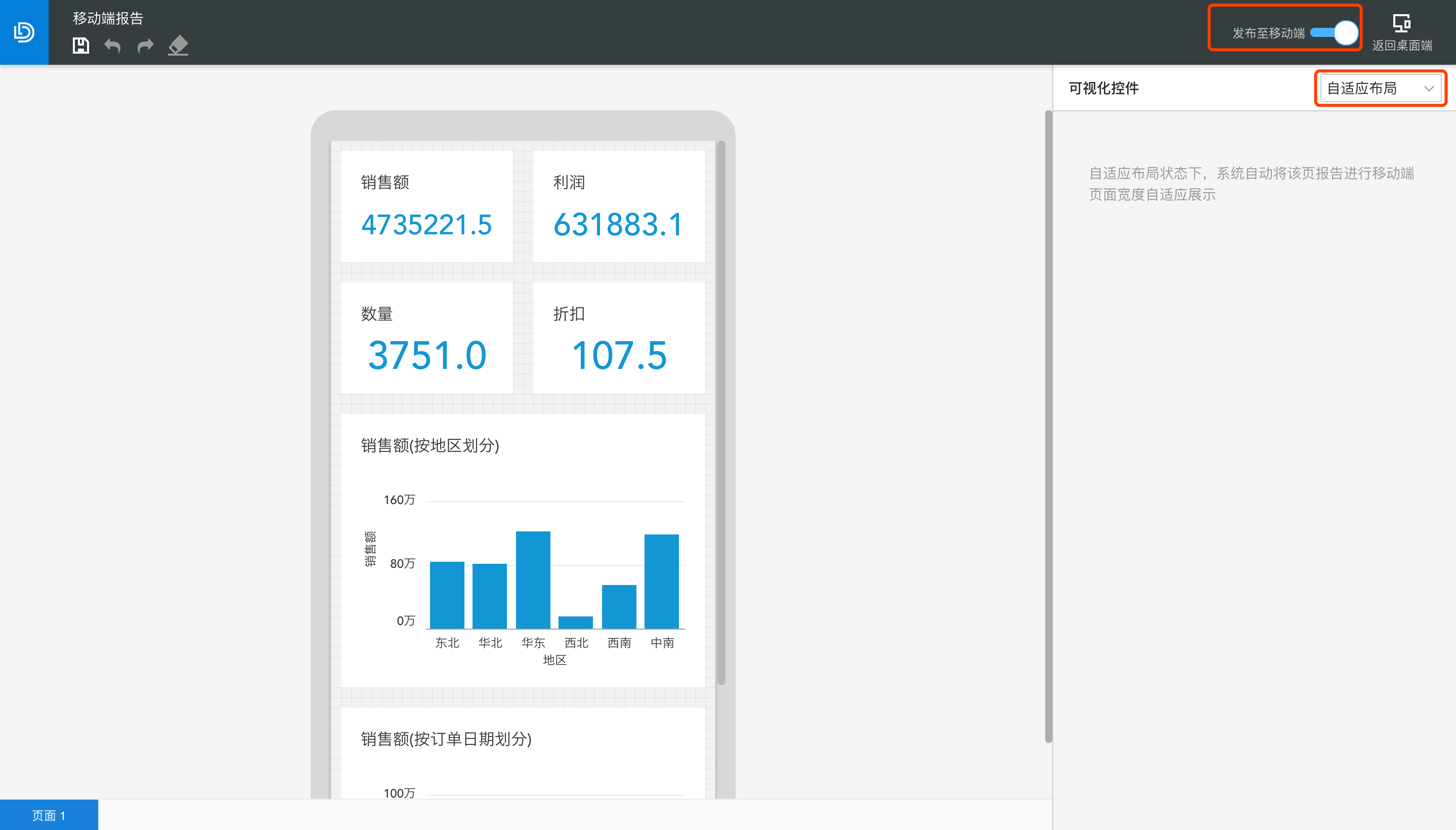
Task: Select the 折扣 KPI card
Action: click(619, 338)
